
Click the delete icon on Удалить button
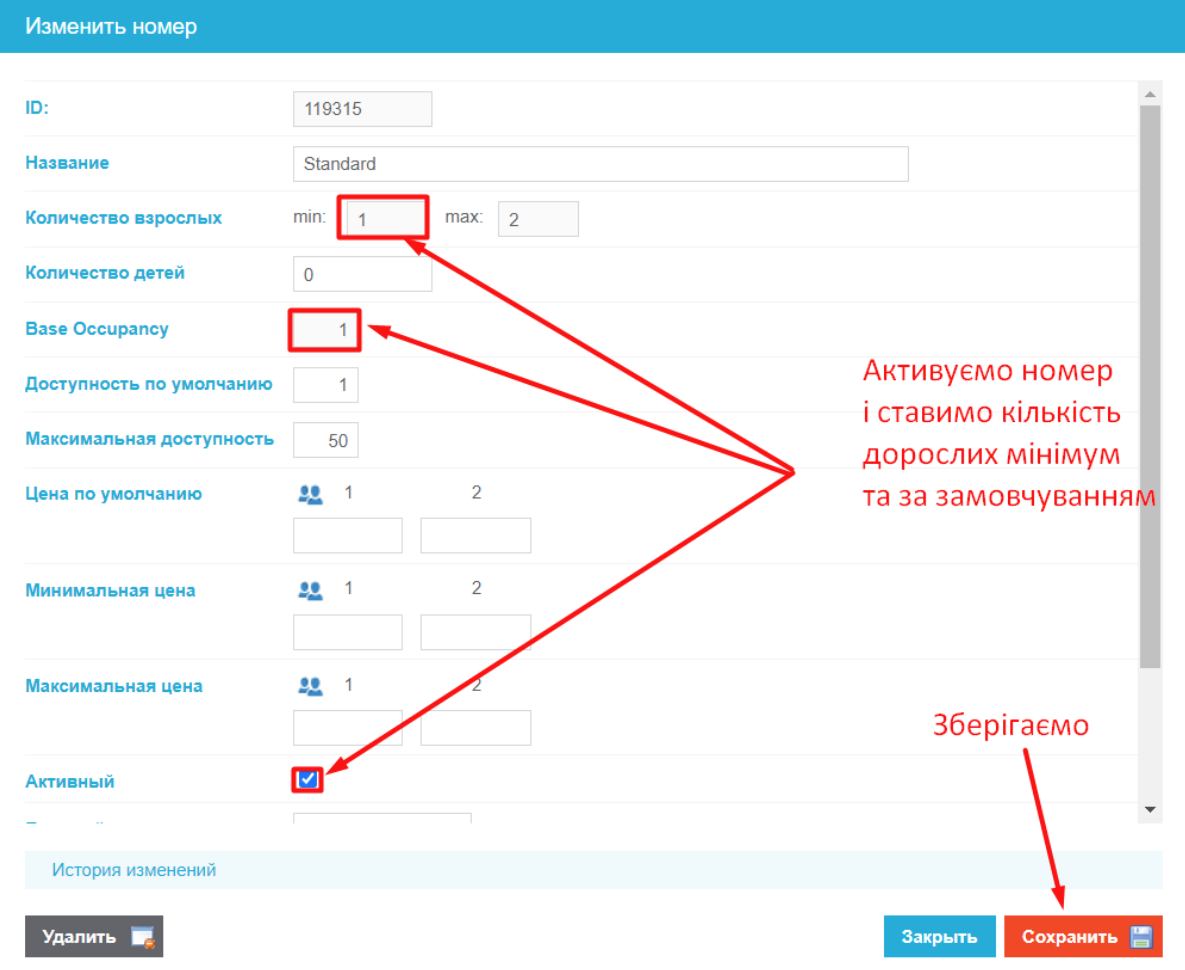point(142,937)
